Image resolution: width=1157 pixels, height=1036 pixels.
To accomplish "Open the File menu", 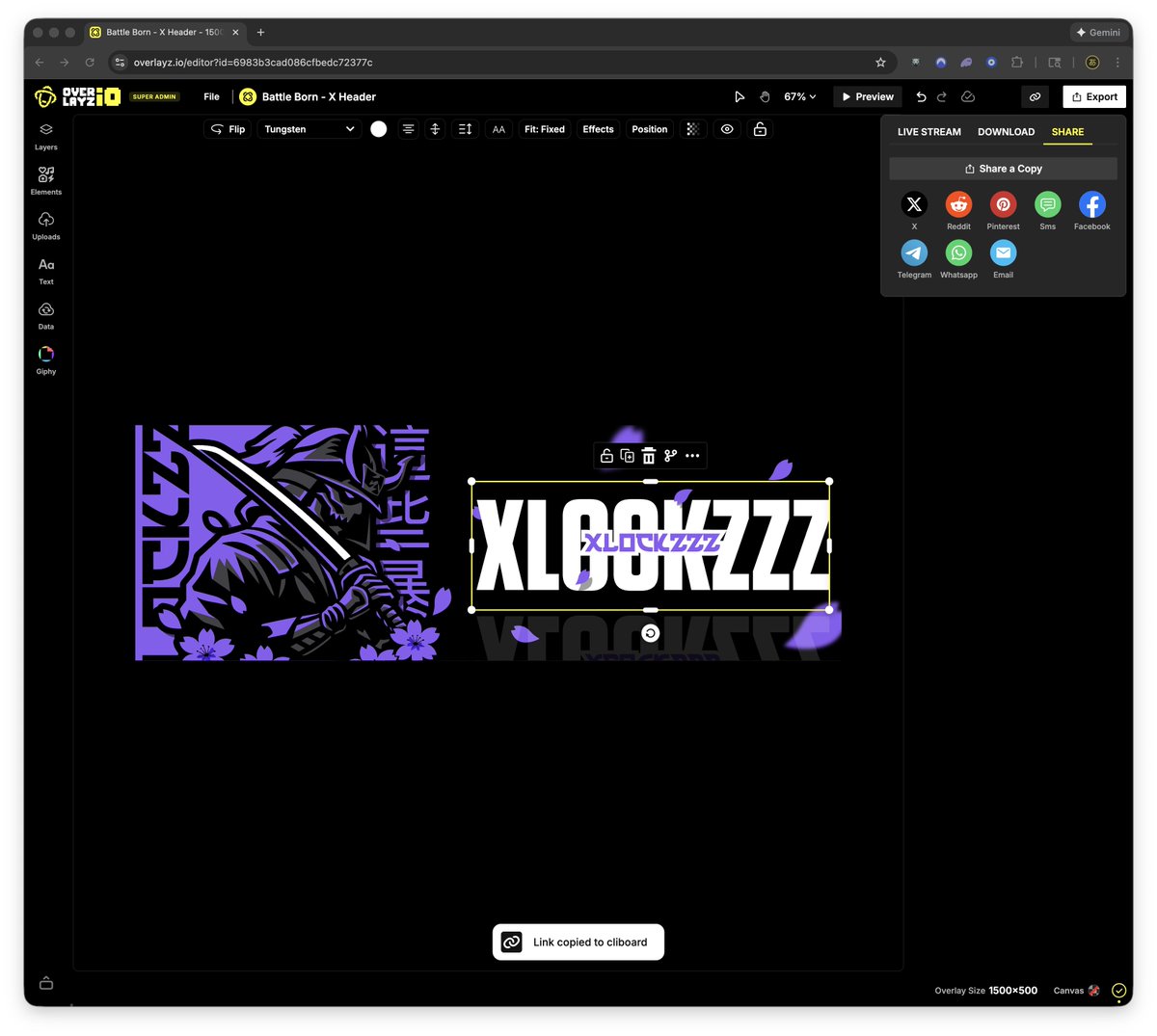I will click(x=211, y=96).
